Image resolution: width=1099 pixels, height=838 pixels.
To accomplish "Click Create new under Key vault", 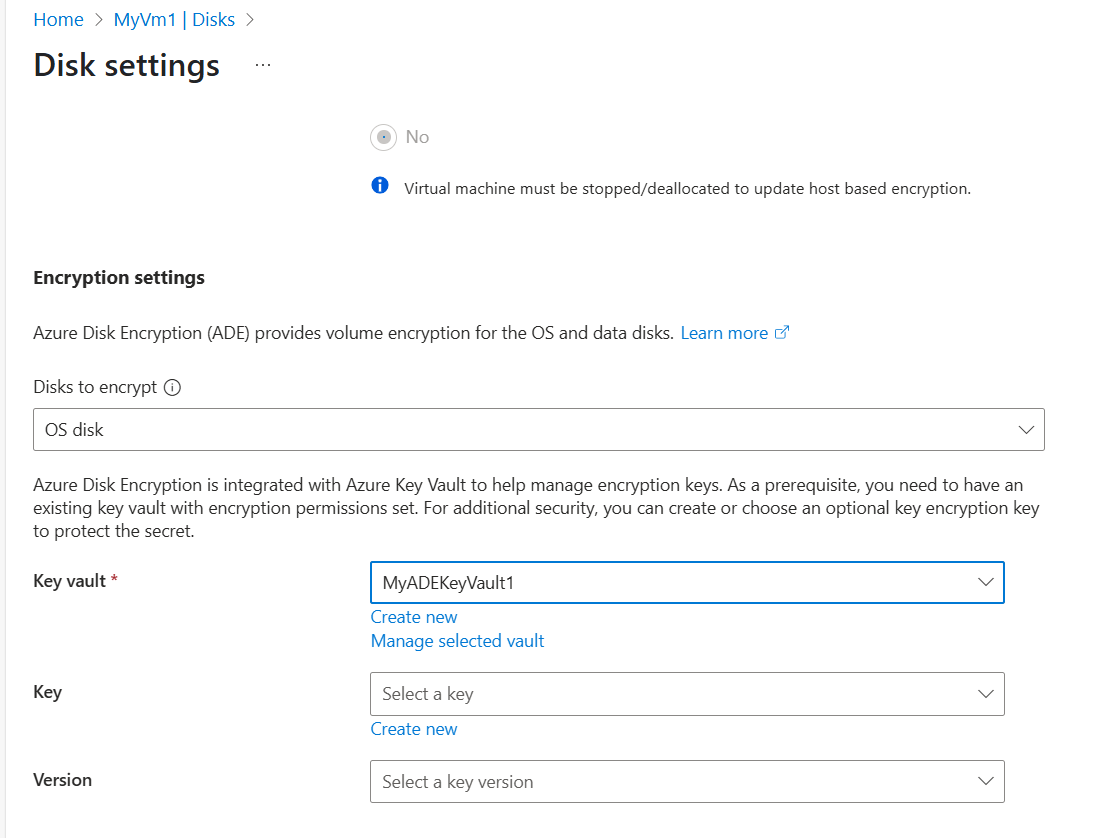I will [414, 617].
